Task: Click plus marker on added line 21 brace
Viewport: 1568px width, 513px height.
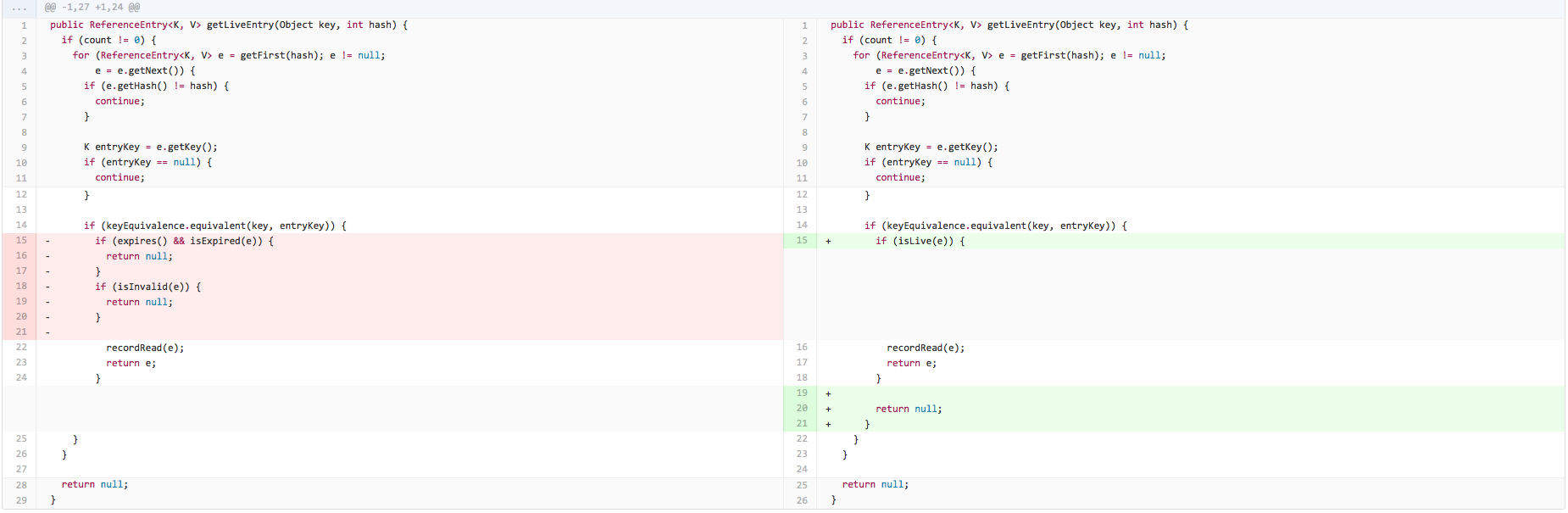Action: (x=828, y=425)
